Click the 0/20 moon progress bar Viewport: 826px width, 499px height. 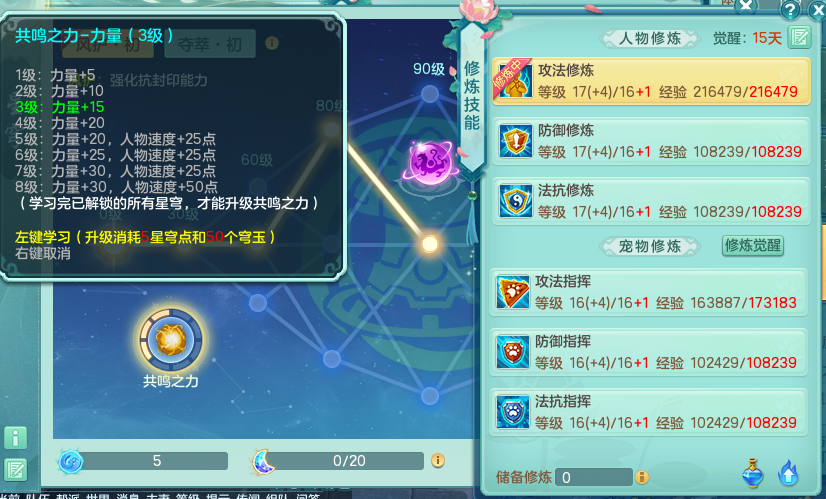coord(349,461)
